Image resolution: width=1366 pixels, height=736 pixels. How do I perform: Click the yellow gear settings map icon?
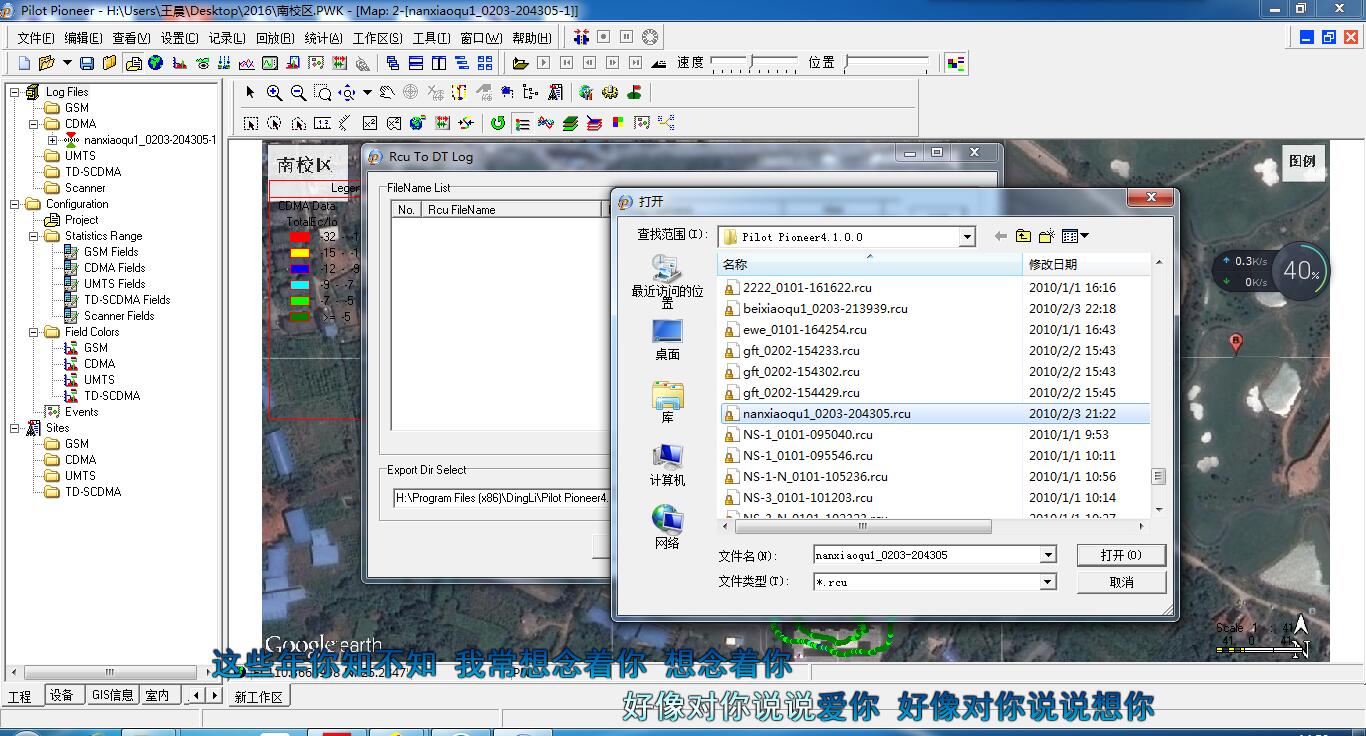[x=610, y=93]
